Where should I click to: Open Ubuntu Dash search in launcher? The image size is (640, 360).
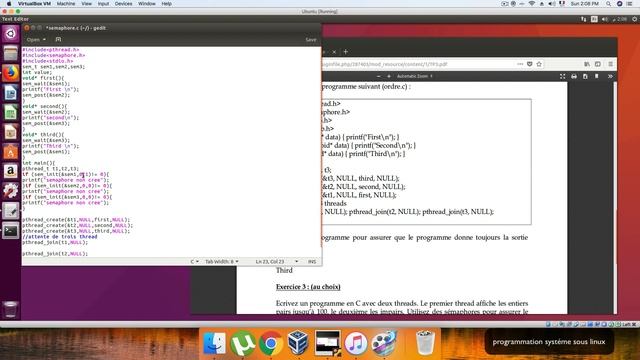pos(11,33)
